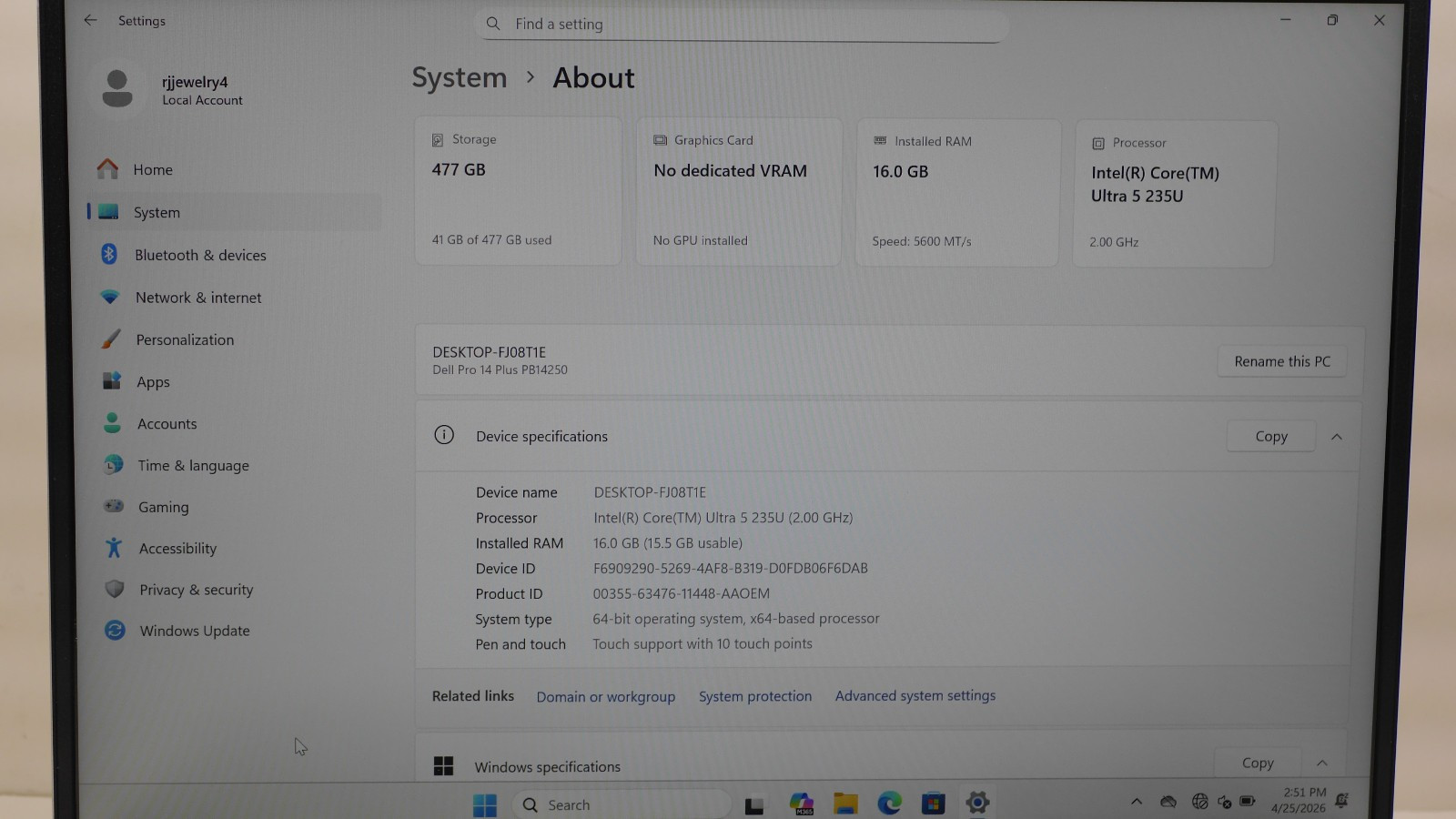
Task: Open the network globe tray icon
Action: pos(1200,802)
